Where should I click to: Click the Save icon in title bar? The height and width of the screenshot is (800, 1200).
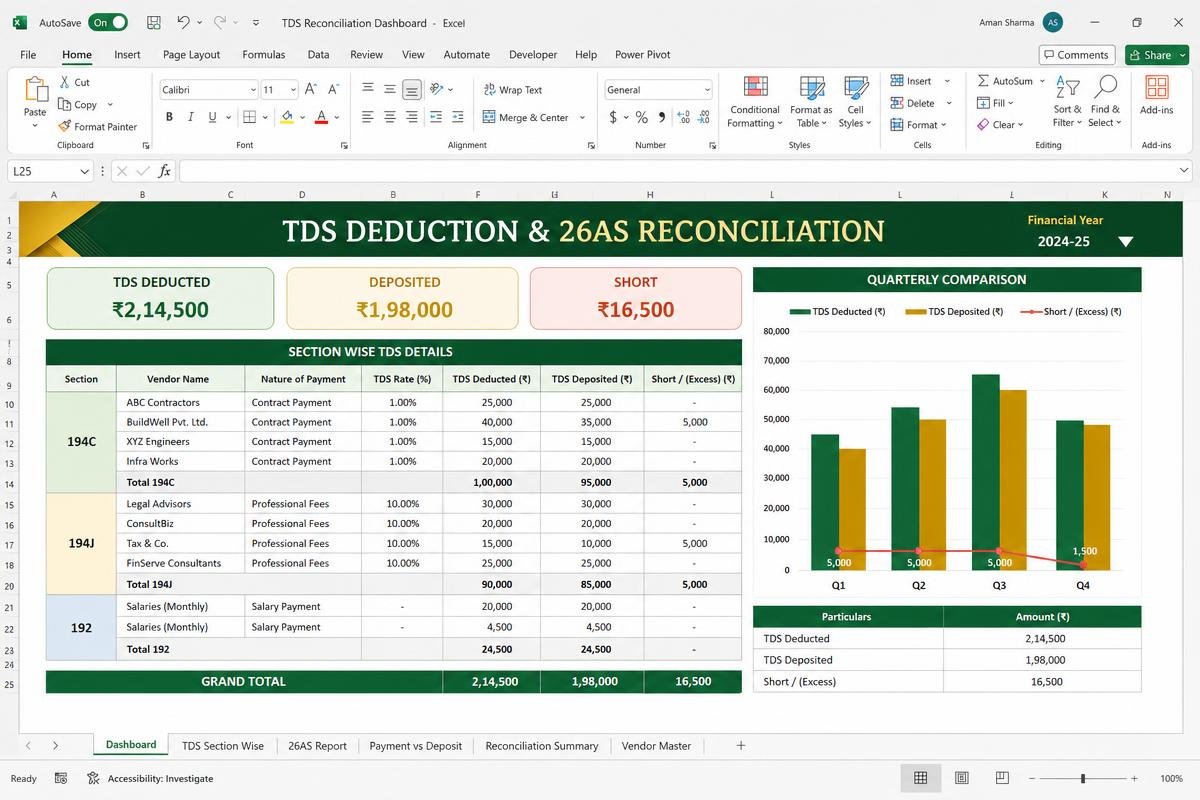coord(153,22)
